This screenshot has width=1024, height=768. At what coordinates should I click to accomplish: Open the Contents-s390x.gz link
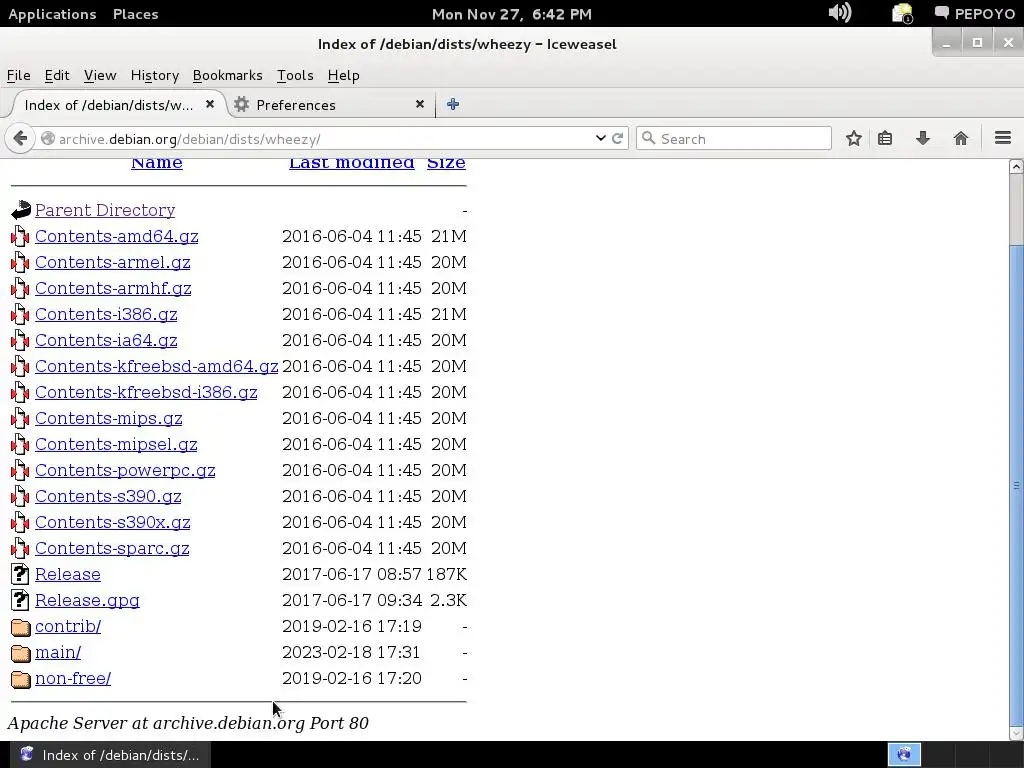point(113,522)
